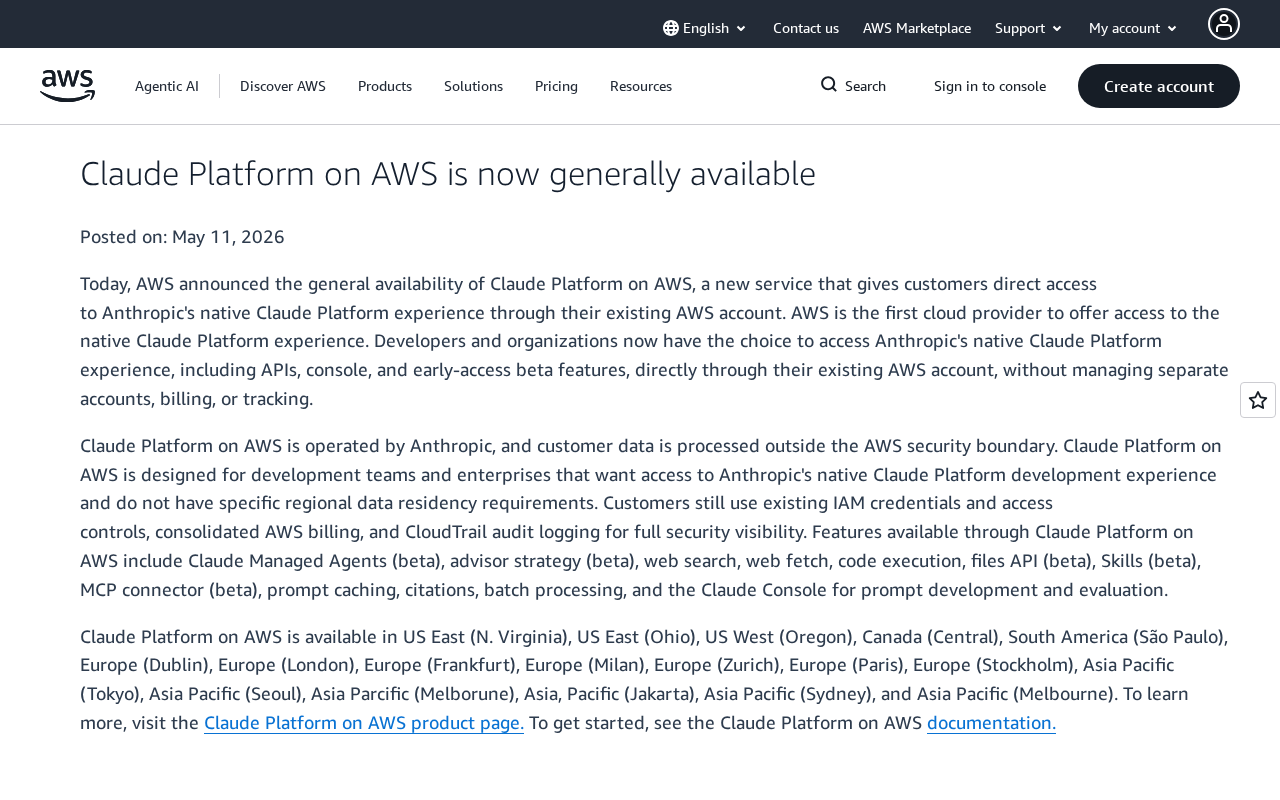Click the globe language icon
The height and width of the screenshot is (800, 1280).
671,28
